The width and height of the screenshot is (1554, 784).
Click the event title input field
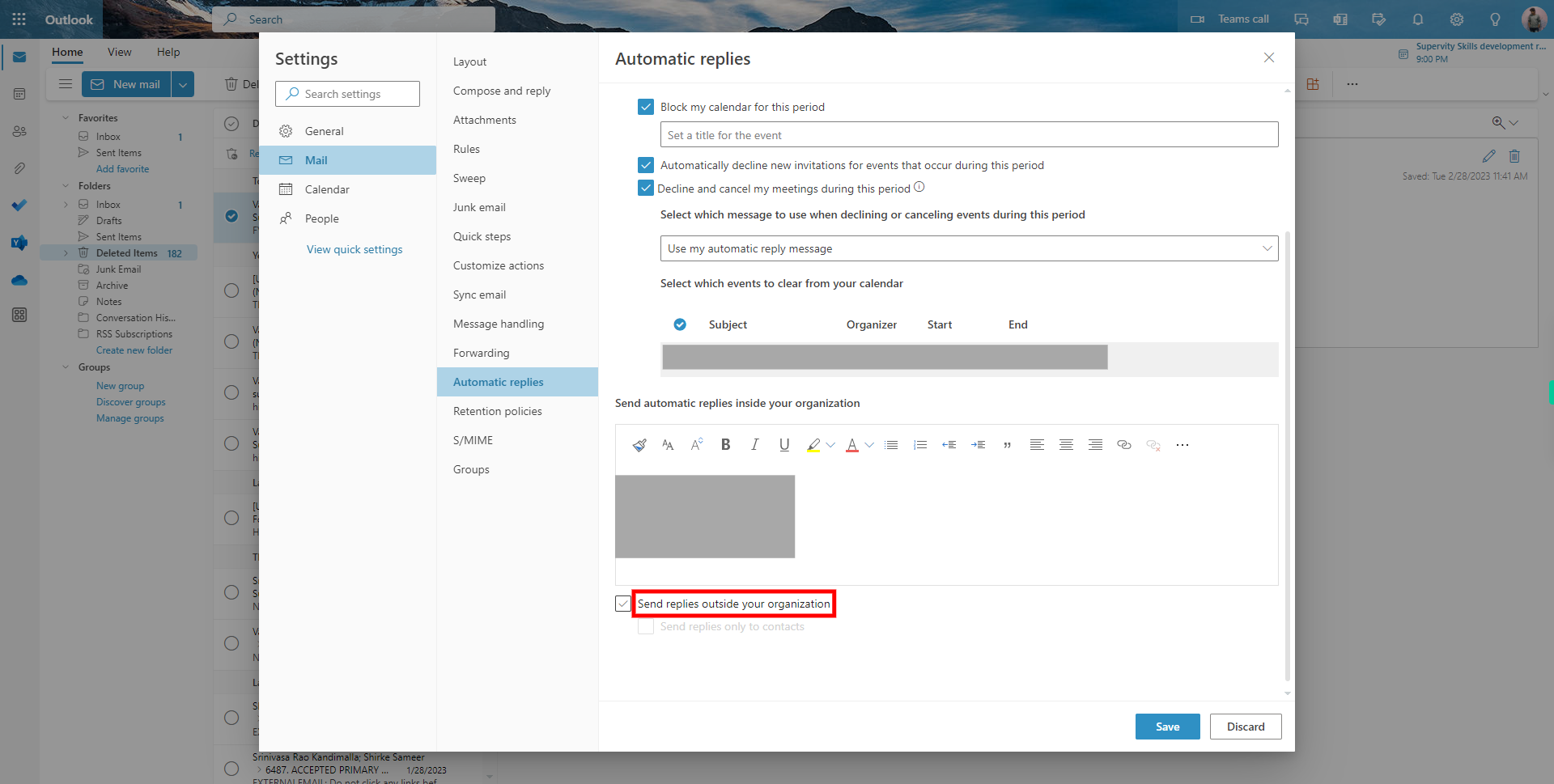click(969, 134)
